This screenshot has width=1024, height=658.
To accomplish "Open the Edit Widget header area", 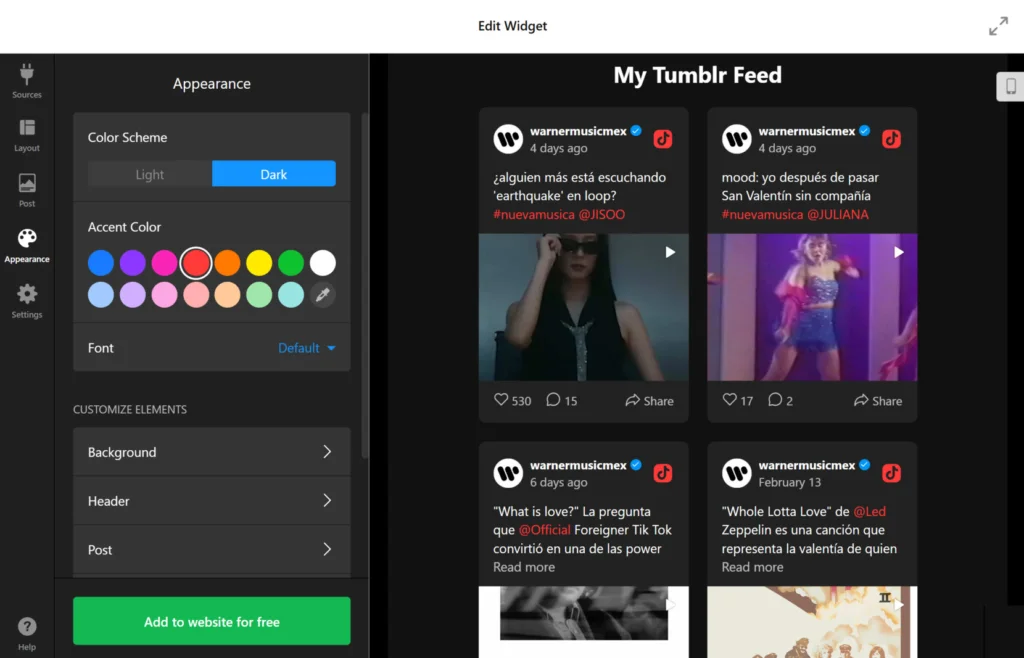I will tap(512, 26).
